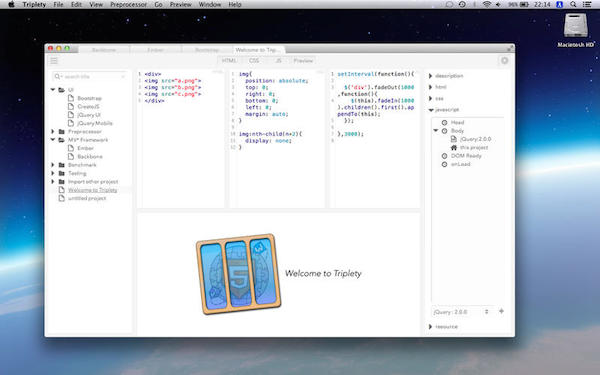
Task: Collapse the javascript section
Action: pyautogui.click(x=431, y=110)
